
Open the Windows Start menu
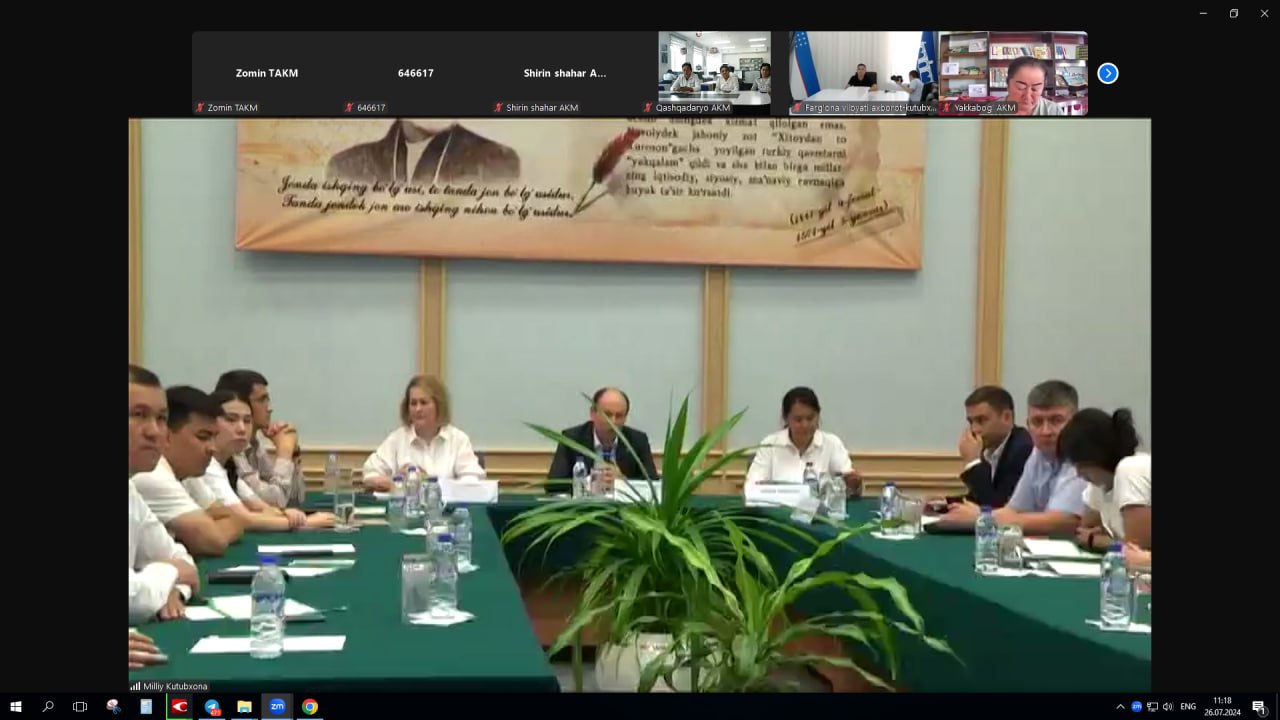[16, 706]
